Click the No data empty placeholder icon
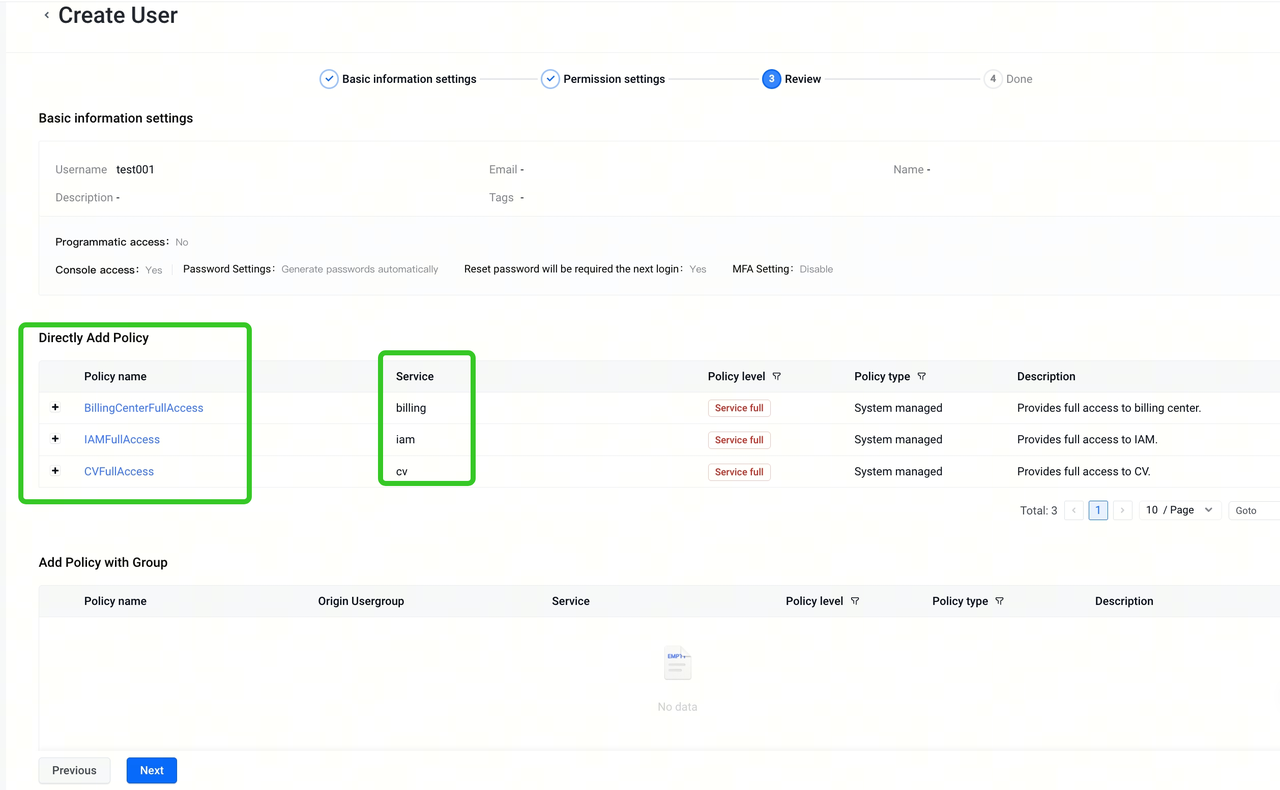Screen dimensions: 1280x790 coord(677,663)
